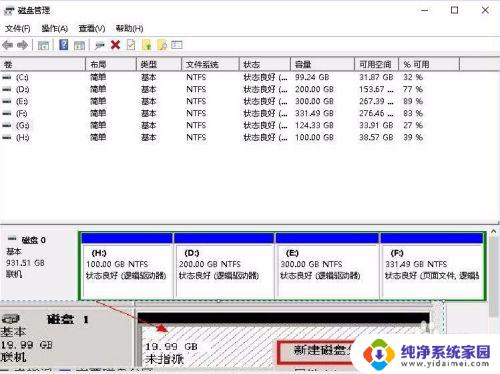Sort by the 类型 column header
500x374 pixels.
159,64
